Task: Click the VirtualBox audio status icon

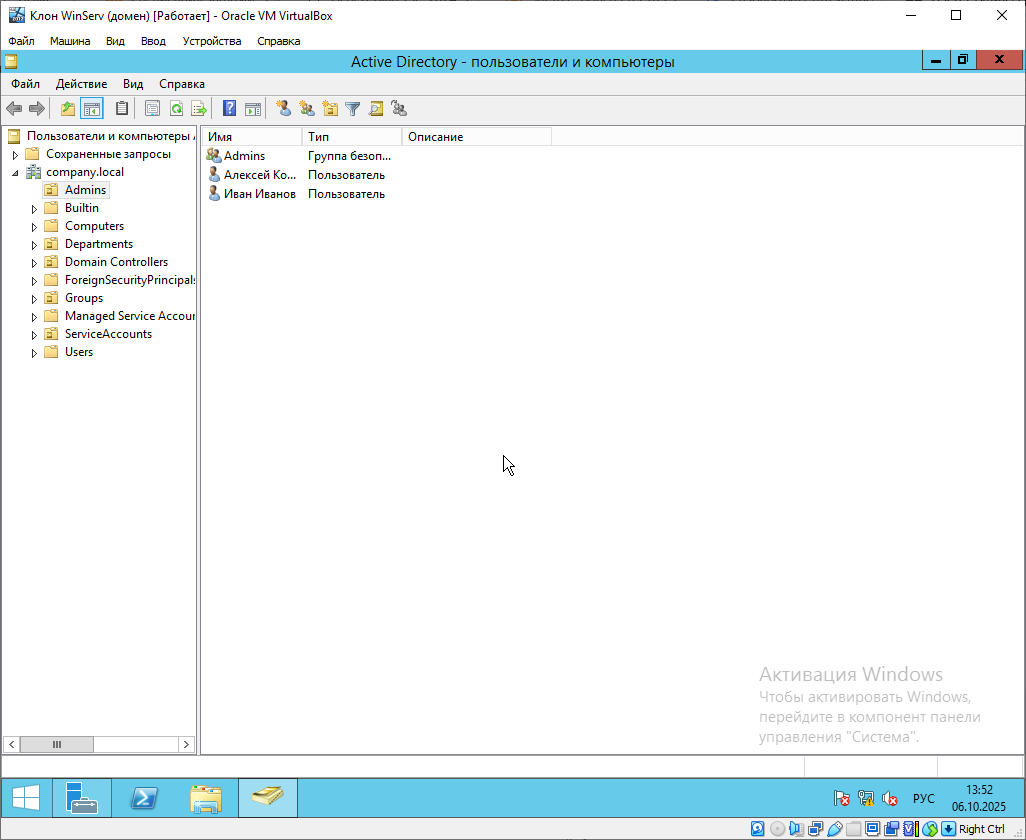Action: point(796,829)
